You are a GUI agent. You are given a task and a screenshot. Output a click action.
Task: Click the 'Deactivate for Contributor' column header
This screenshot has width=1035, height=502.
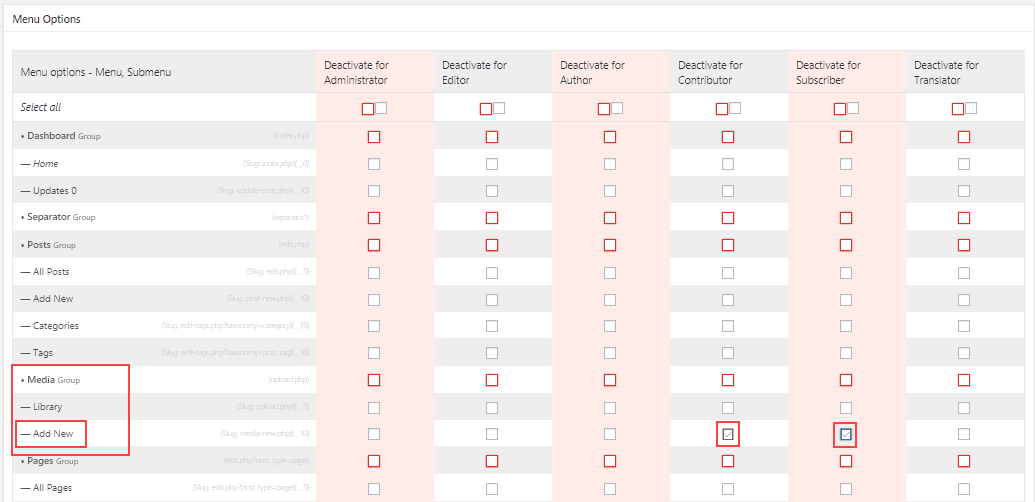[710, 73]
